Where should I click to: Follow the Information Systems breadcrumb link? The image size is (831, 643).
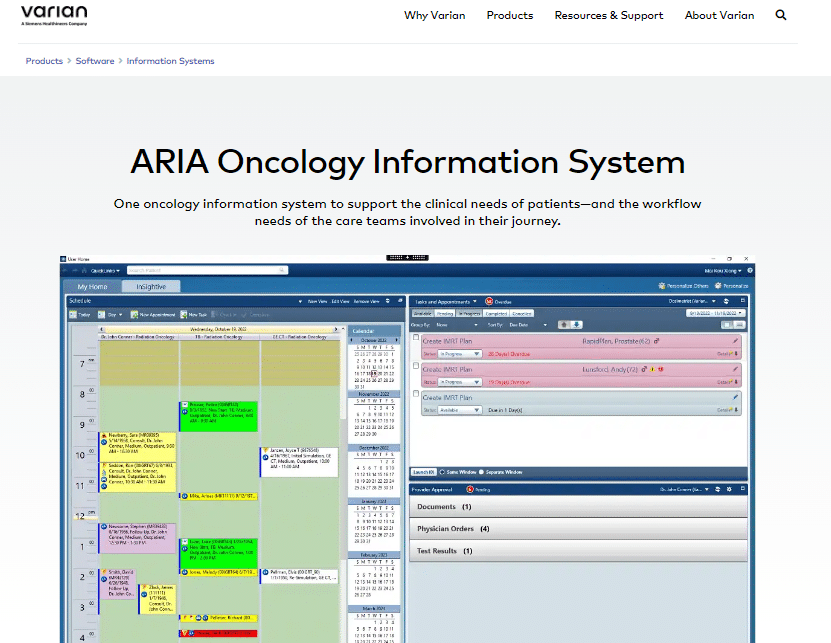coord(170,61)
